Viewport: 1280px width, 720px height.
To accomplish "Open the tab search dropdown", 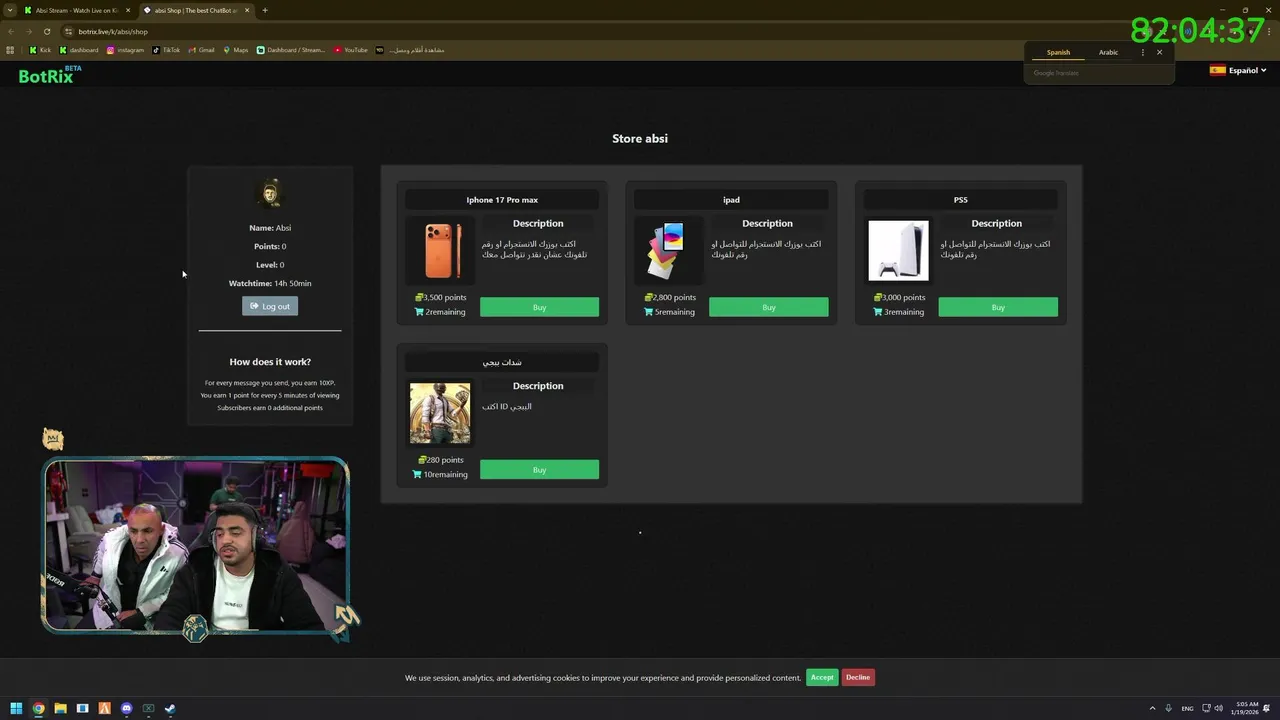I will [x=10, y=10].
